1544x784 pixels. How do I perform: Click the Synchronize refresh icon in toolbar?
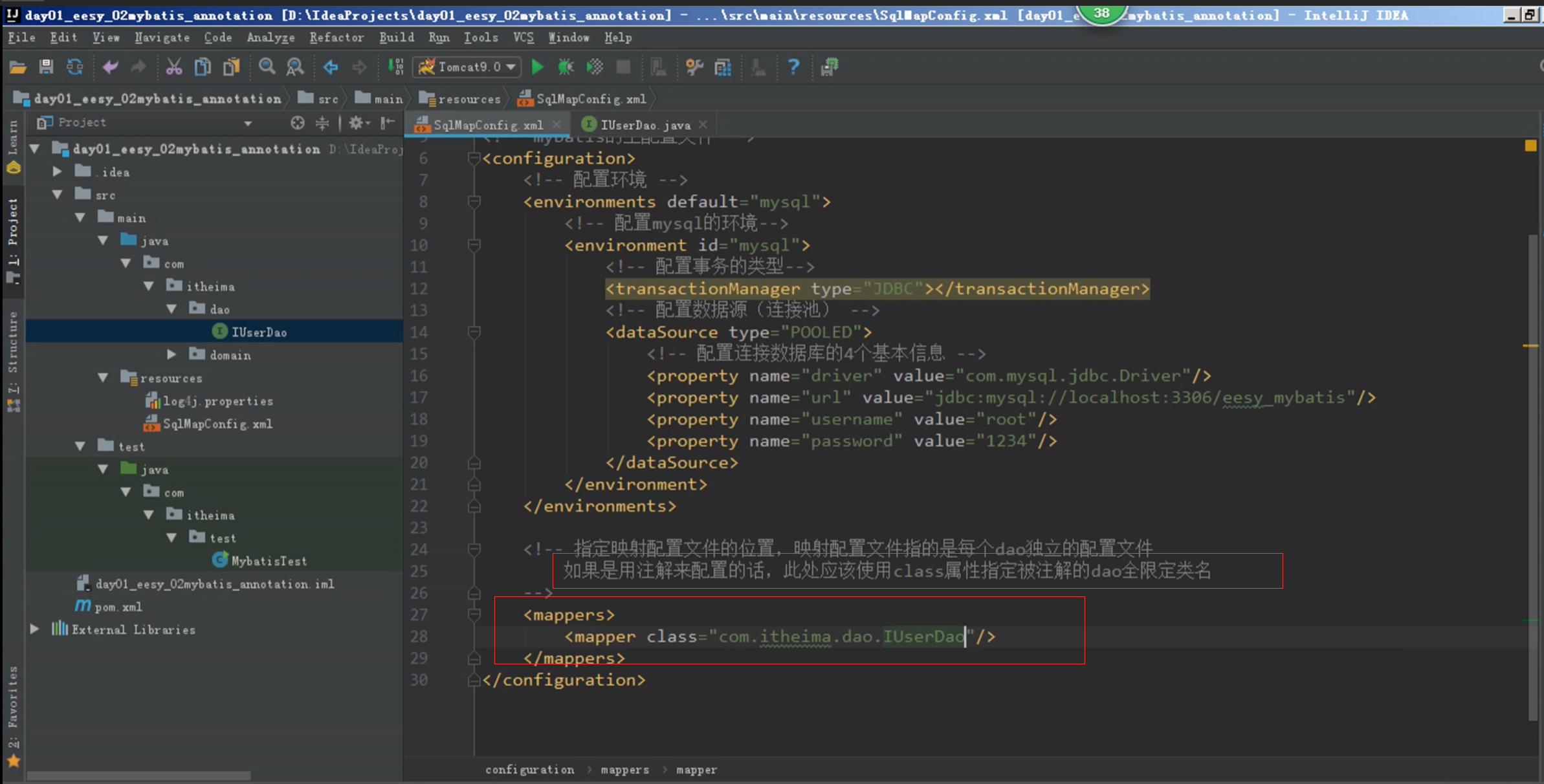pyautogui.click(x=75, y=67)
